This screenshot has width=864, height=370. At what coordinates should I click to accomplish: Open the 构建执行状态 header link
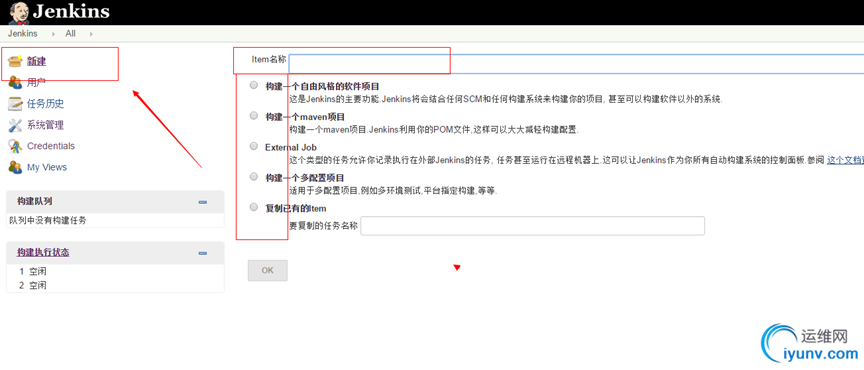click(x=43, y=253)
